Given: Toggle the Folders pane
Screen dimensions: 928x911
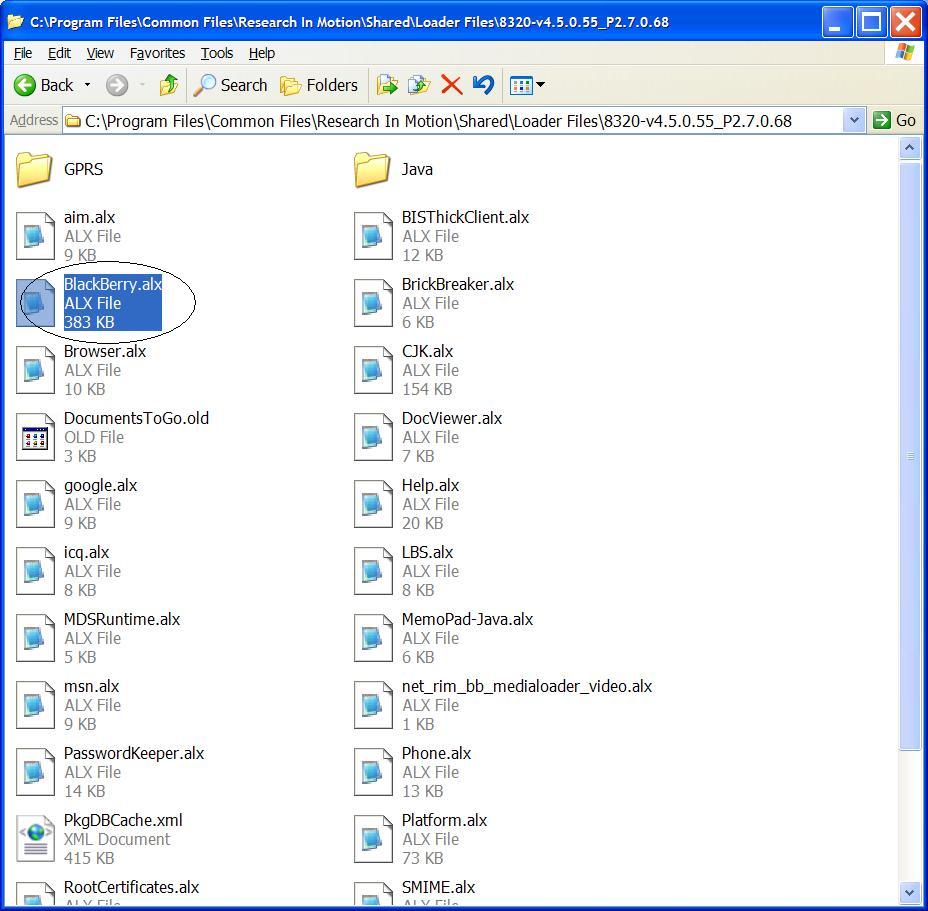Looking at the screenshot, I should [x=319, y=85].
